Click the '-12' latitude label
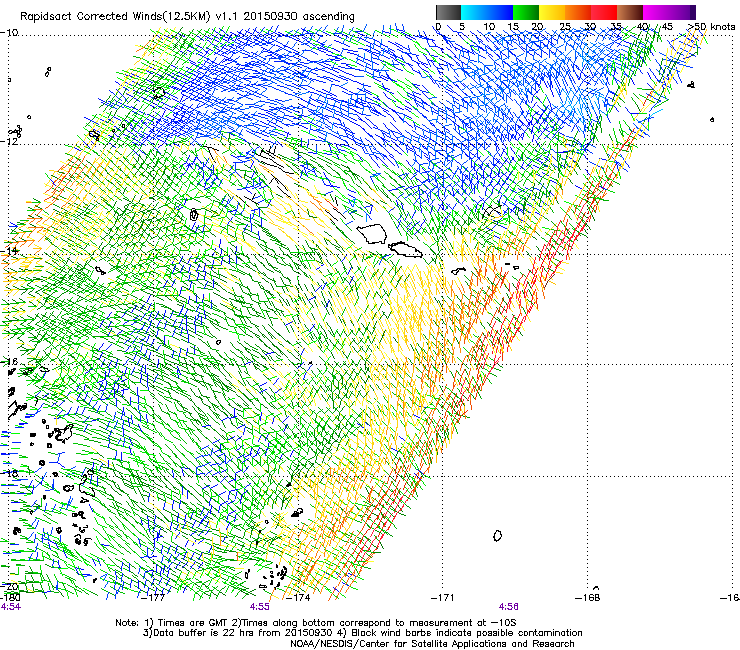 click(x=9, y=141)
